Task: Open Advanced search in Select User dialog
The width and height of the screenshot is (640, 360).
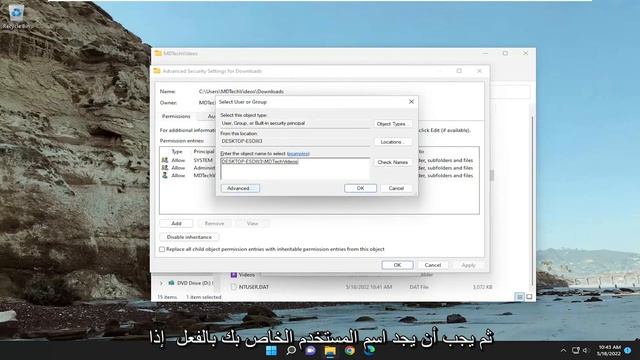Action: [x=240, y=188]
